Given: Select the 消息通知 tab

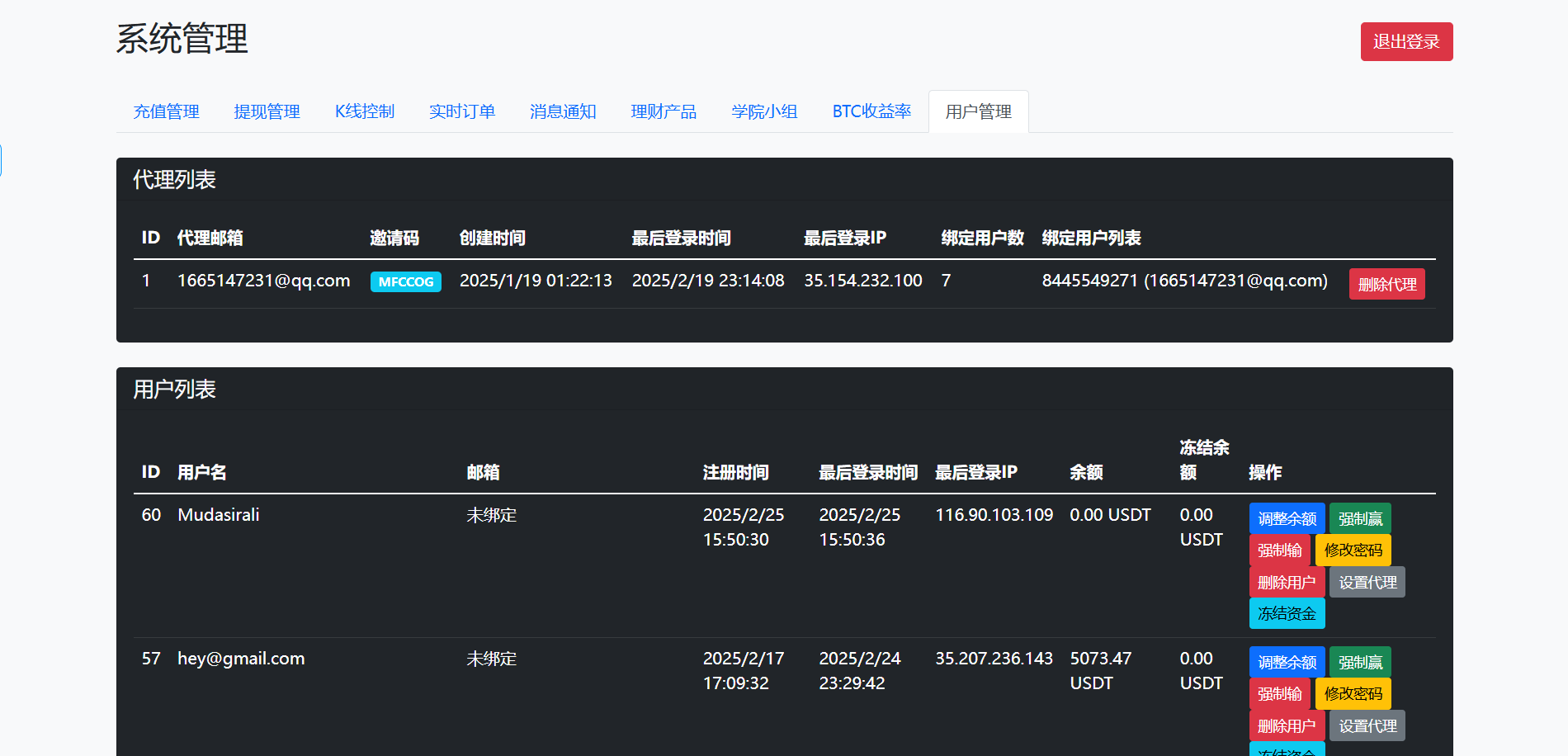Looking at the screenshot, I should [563, 111].
